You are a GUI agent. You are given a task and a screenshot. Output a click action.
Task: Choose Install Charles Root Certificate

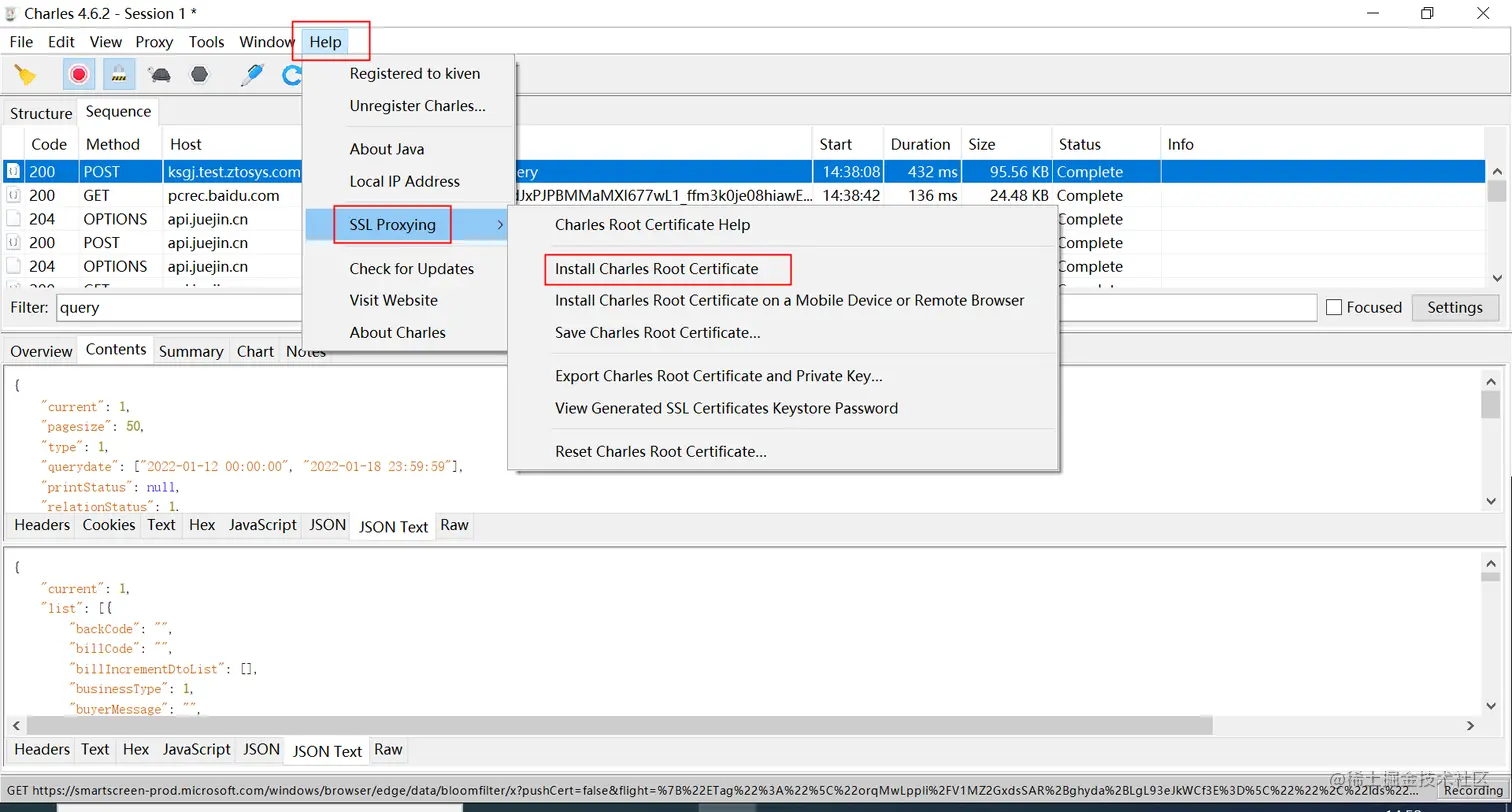656,269
